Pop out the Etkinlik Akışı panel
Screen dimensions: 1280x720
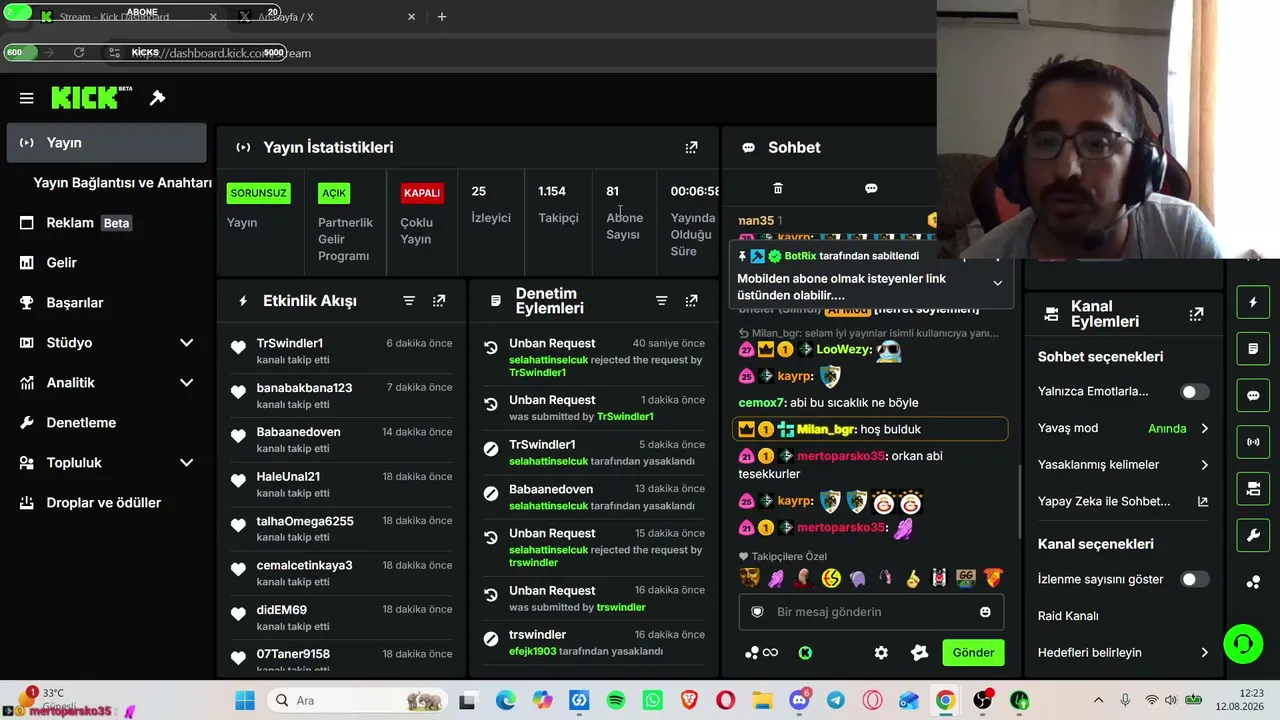click(x=439, y=301)
